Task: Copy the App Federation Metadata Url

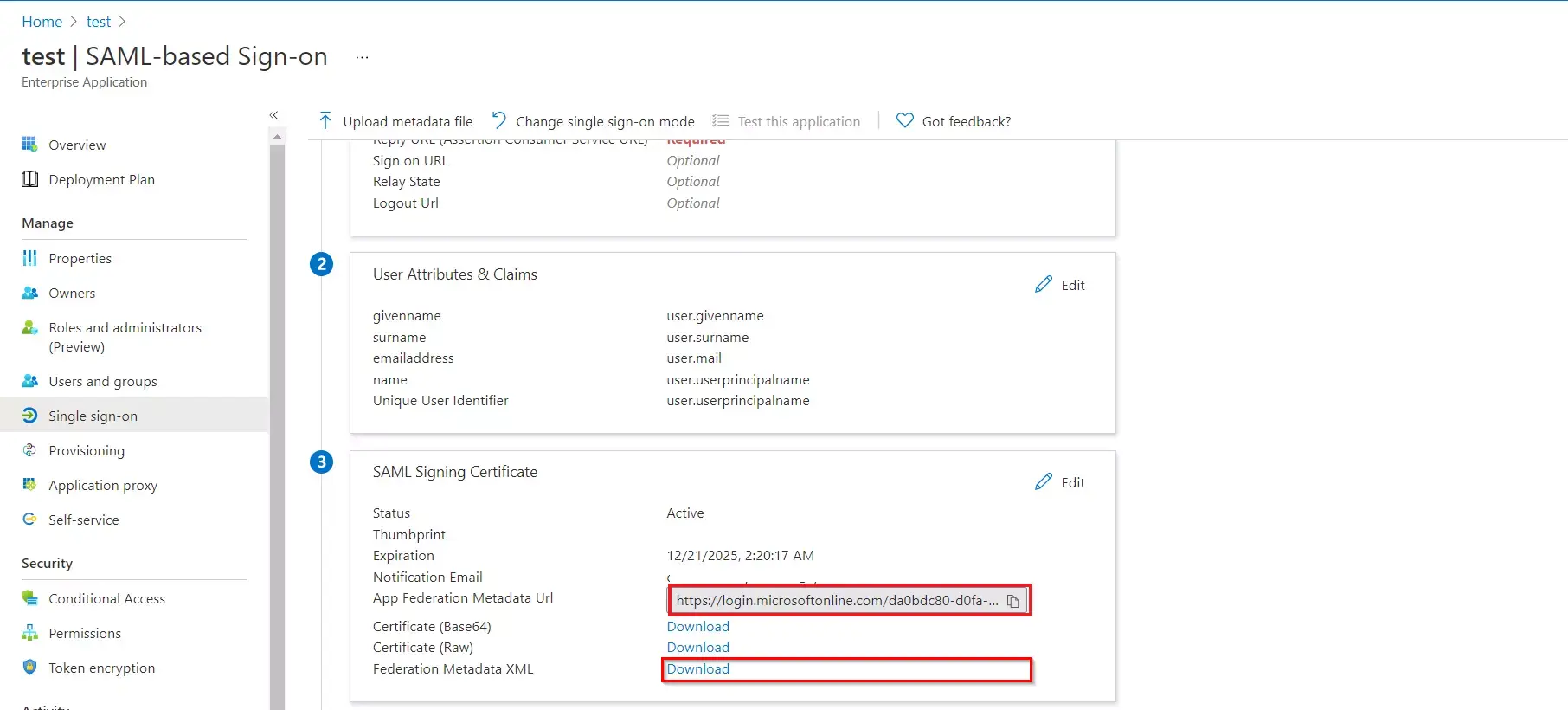Action: [x=1012, y=601]
